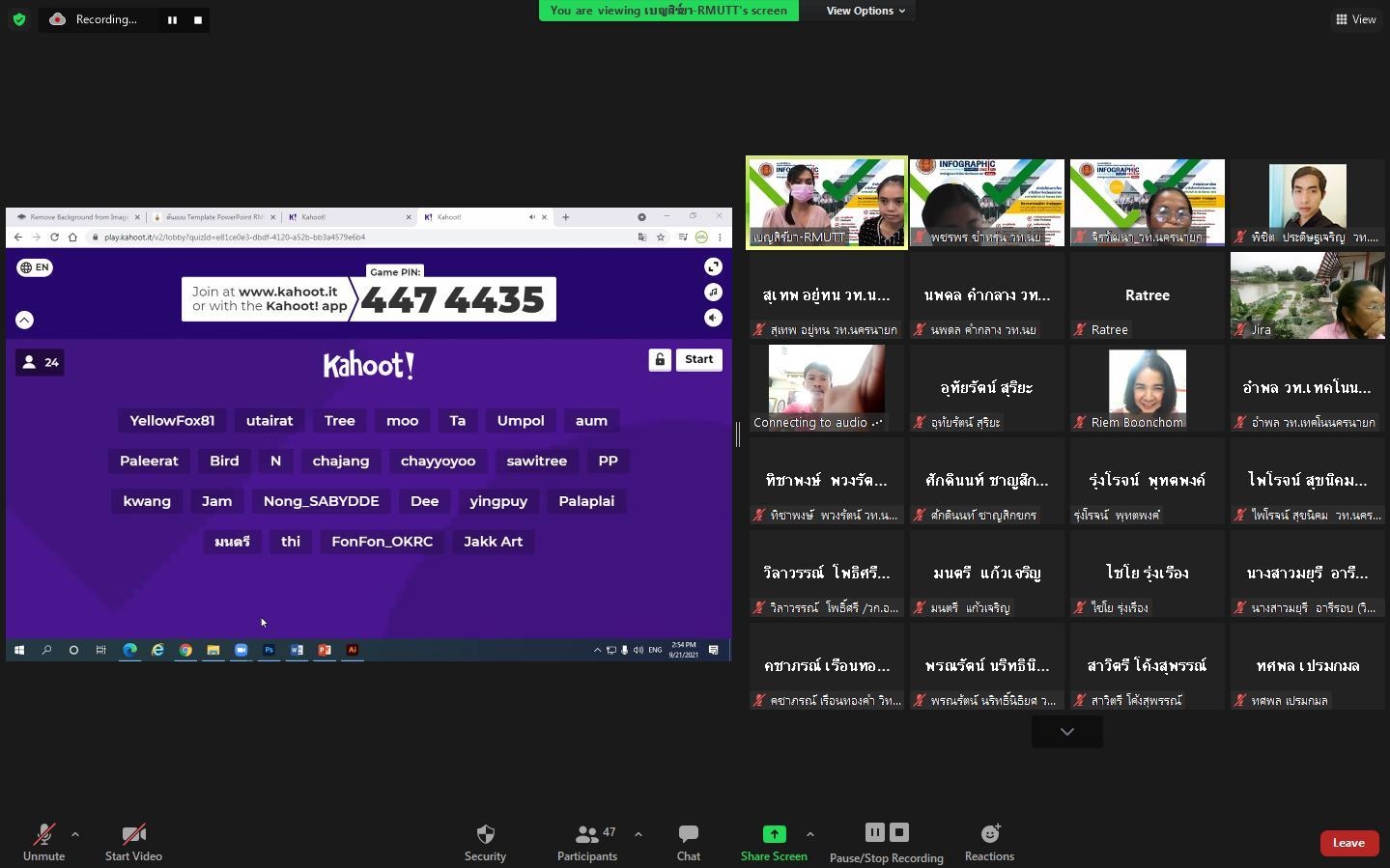Pause recording from top-left Recording indicator
Screen dimensions: 1390x868
172,19
